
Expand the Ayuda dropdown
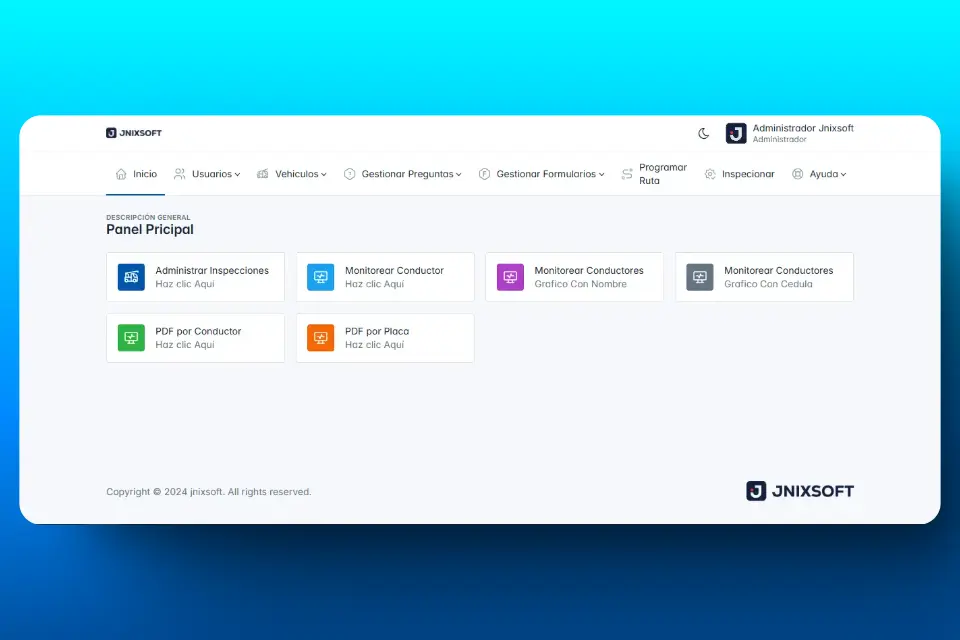pos(820,173)
